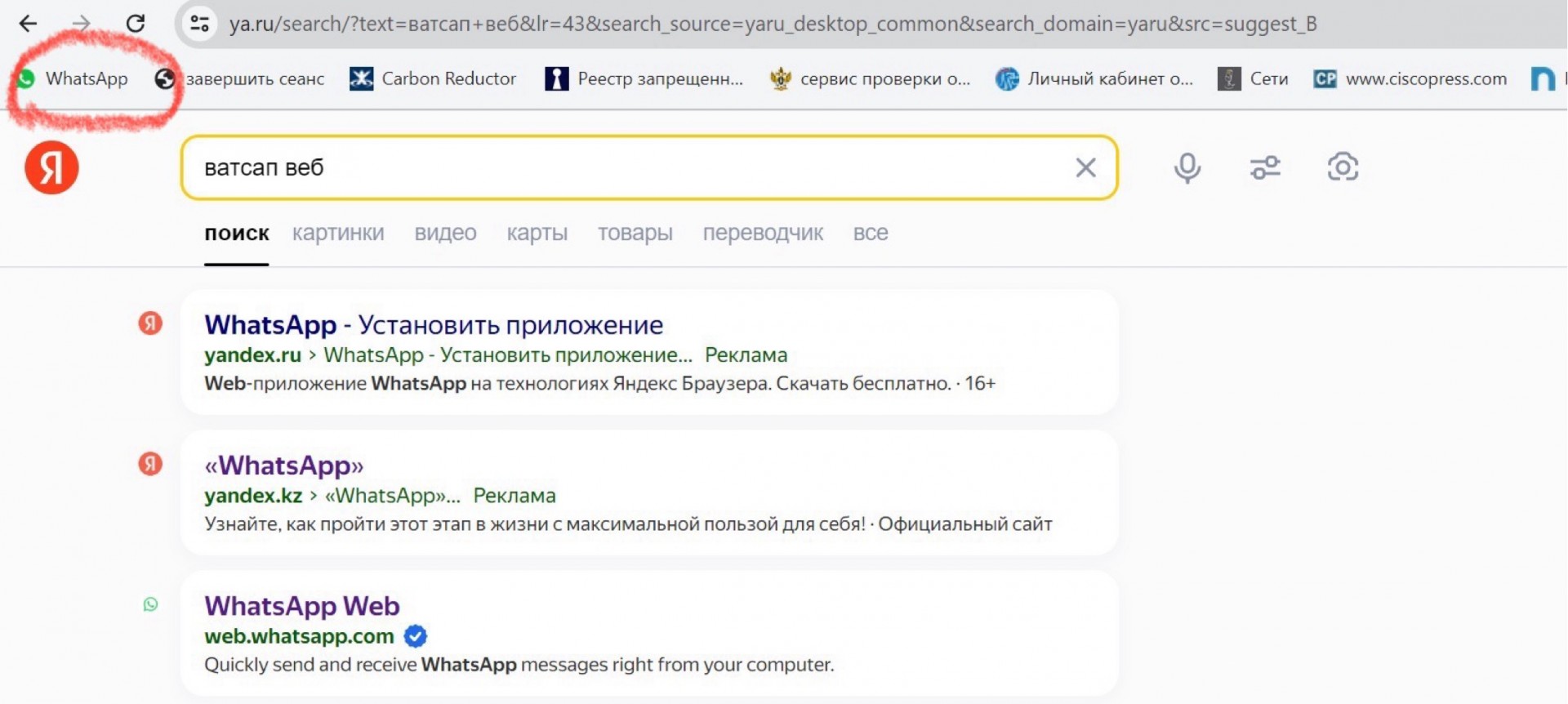Image resolution: width=1568 pixels, height=704 pixels.
Task: Select the 'поиск' tab
Action: 237,234
